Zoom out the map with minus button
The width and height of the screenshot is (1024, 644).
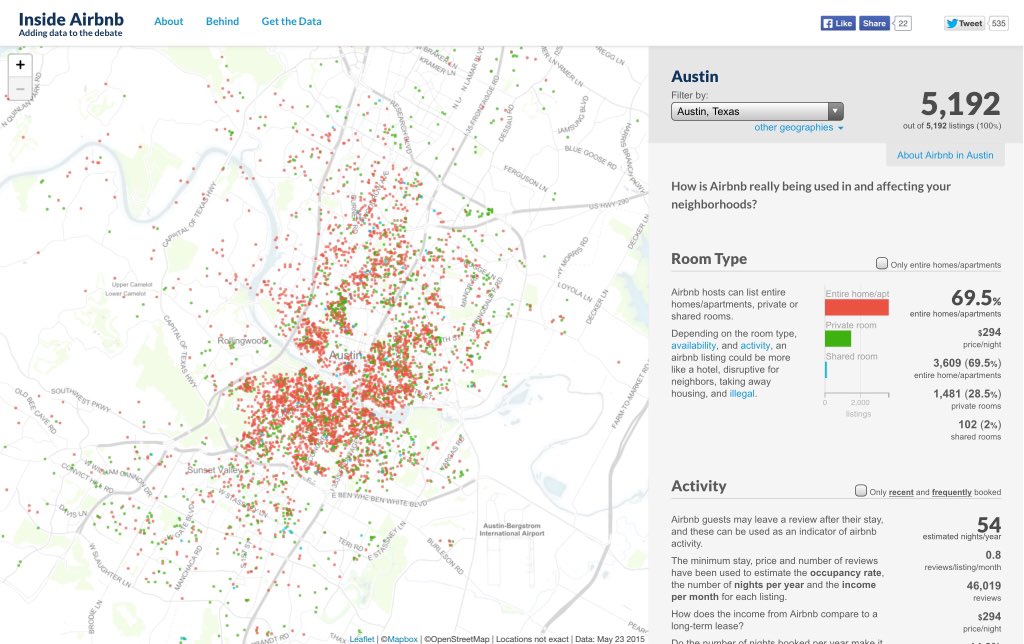(20, 88)
